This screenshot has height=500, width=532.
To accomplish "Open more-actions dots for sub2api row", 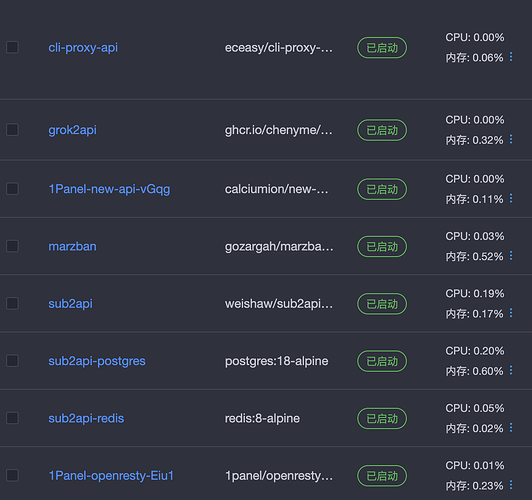I will (511, 313).
